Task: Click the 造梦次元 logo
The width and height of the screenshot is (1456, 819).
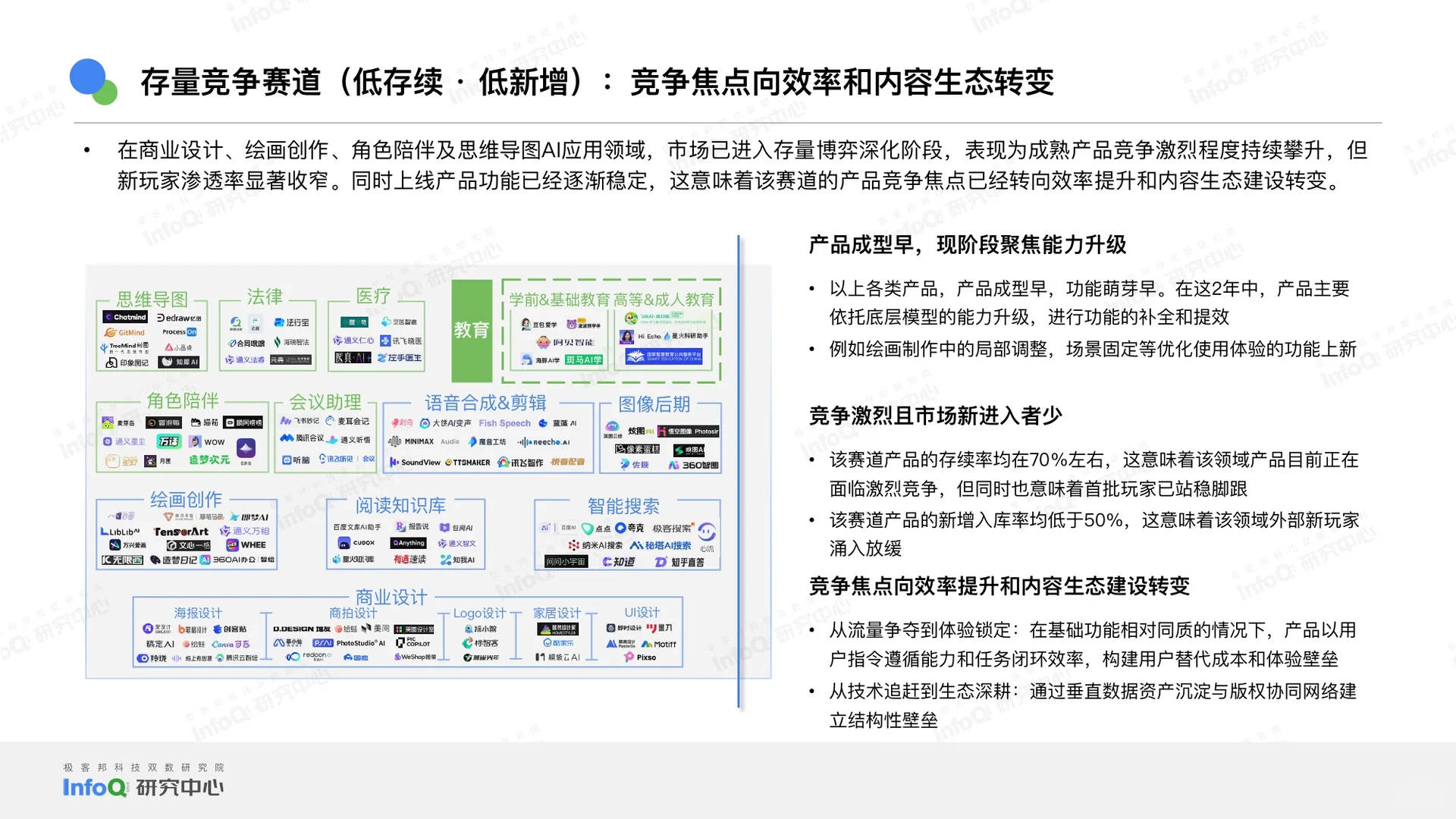Action: pyautogui.click(x=209, y=460)
